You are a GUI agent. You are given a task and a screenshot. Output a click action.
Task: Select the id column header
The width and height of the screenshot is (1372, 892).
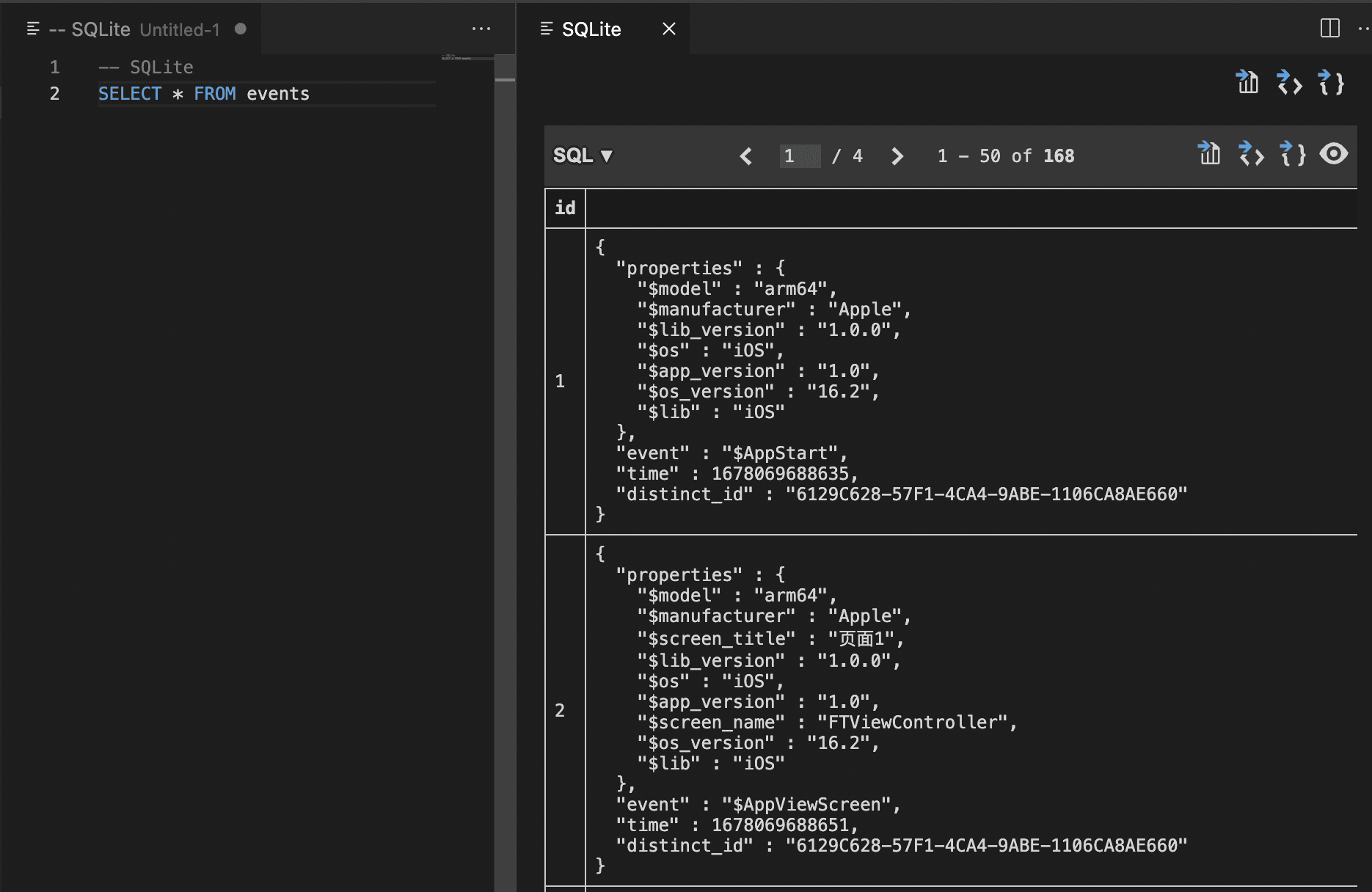pyautogui.click(x=564, y=208)
